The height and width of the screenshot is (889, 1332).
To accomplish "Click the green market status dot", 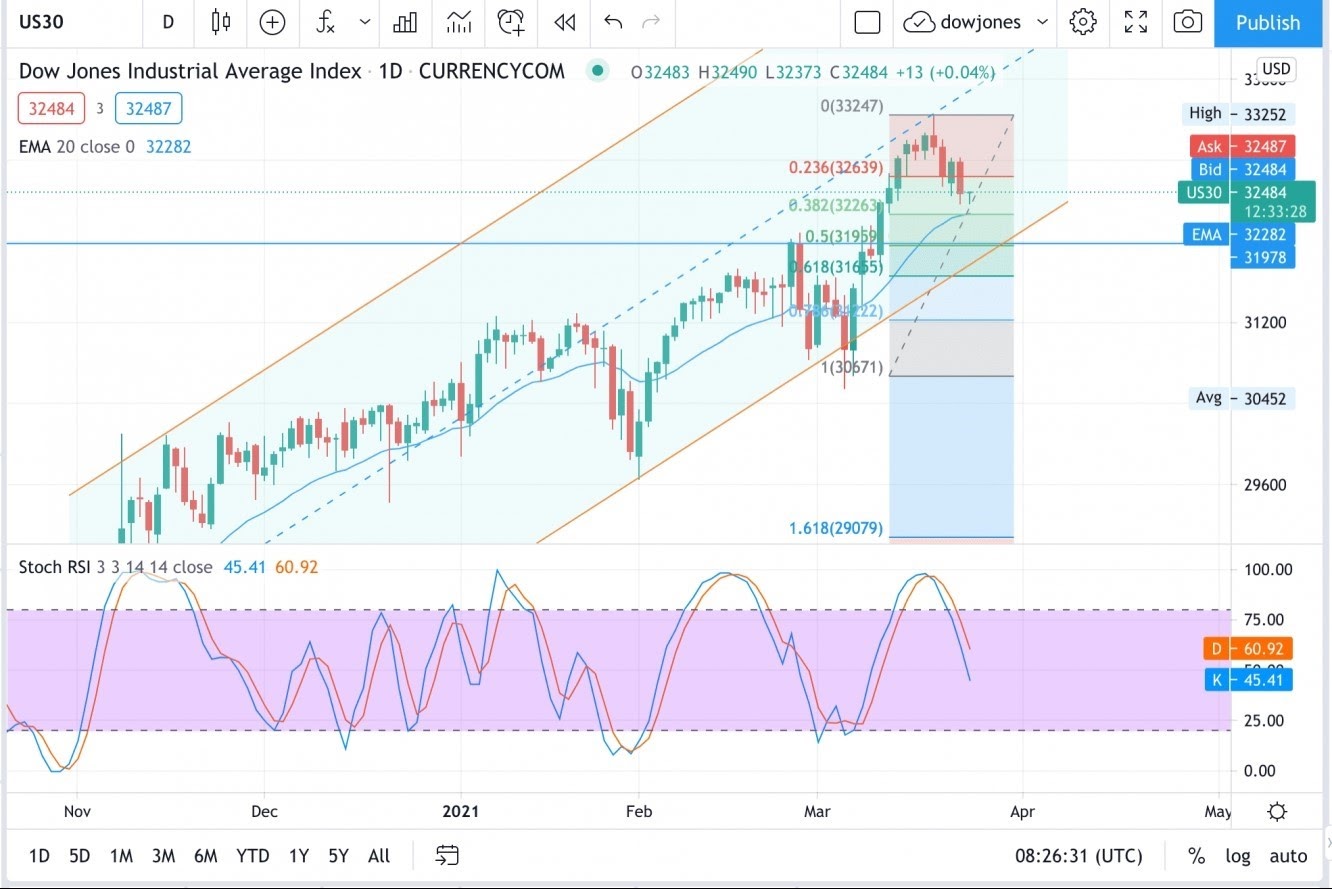I will pos(598,71).
